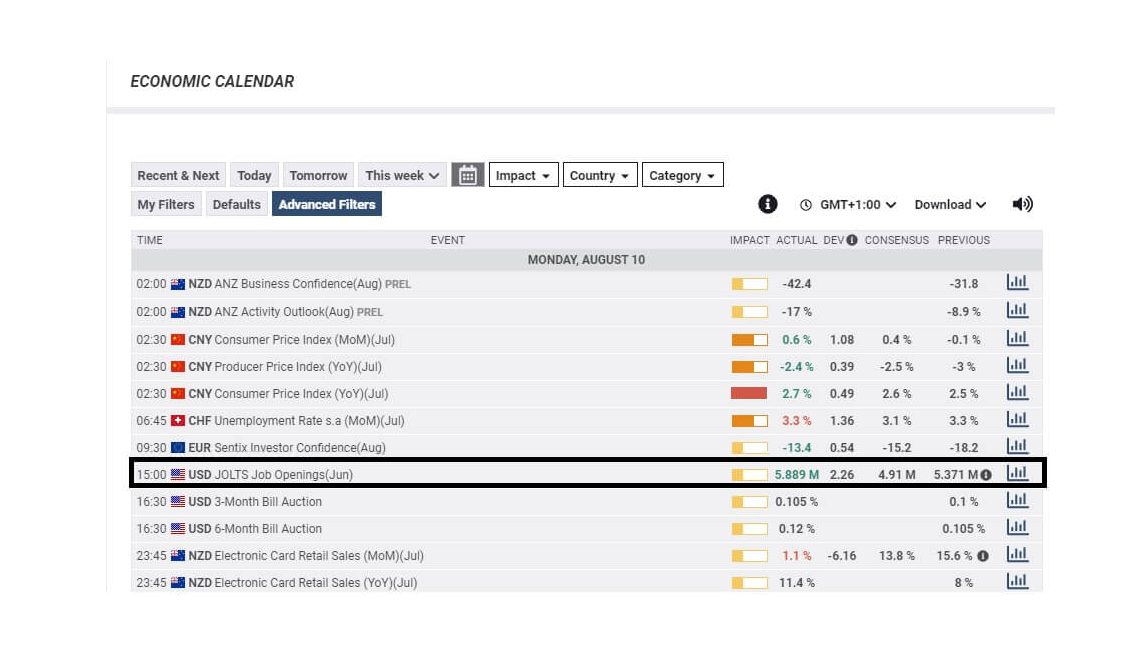Click the deviation value -6.16
1147x647 pixels.
[841, 556]
